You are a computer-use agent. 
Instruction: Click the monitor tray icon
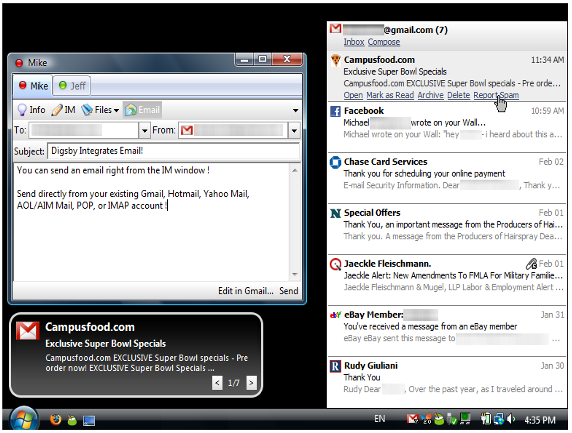pos(465,419)
